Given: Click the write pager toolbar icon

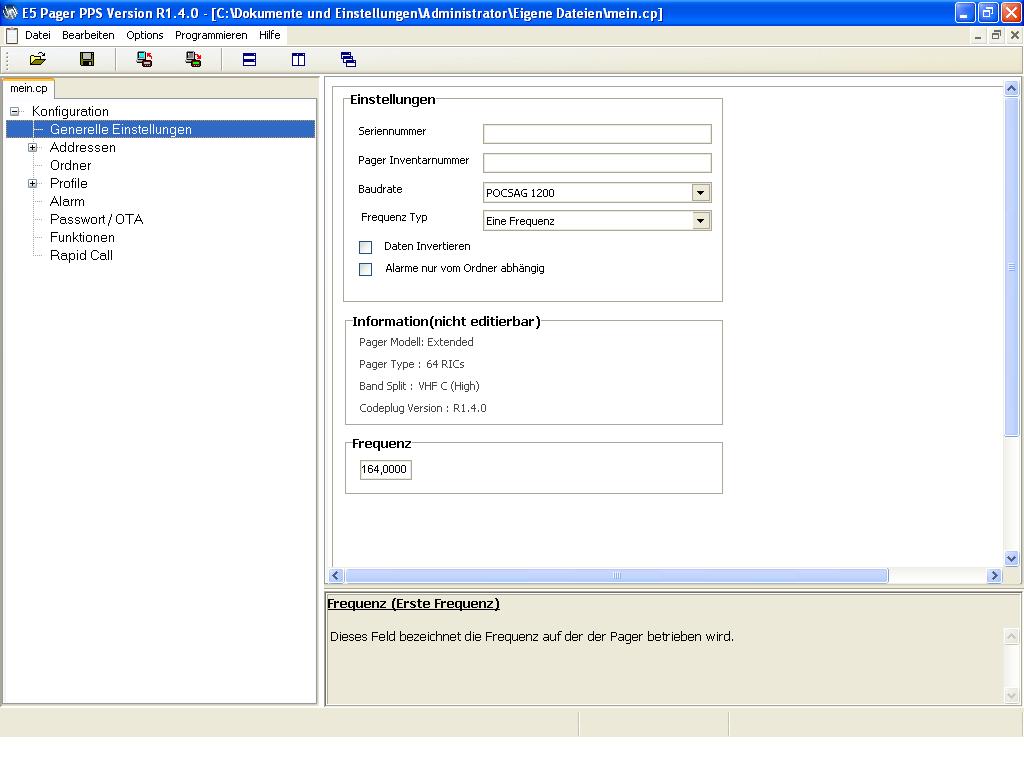Looking at the screenshot, I should click(x=194, y=60).
